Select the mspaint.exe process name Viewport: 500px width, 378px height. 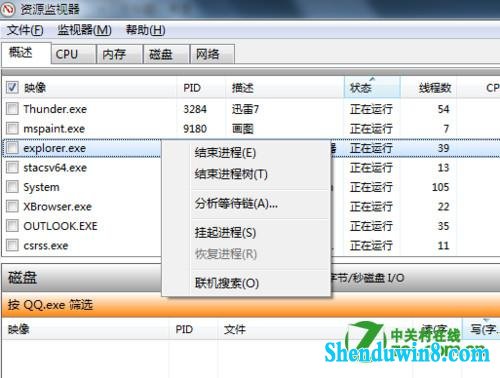click(54, 129)
